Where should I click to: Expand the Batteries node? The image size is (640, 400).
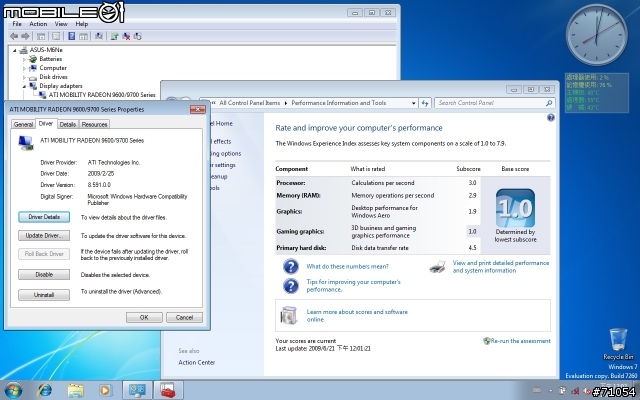pyautogui.click(x=24, y=59)
